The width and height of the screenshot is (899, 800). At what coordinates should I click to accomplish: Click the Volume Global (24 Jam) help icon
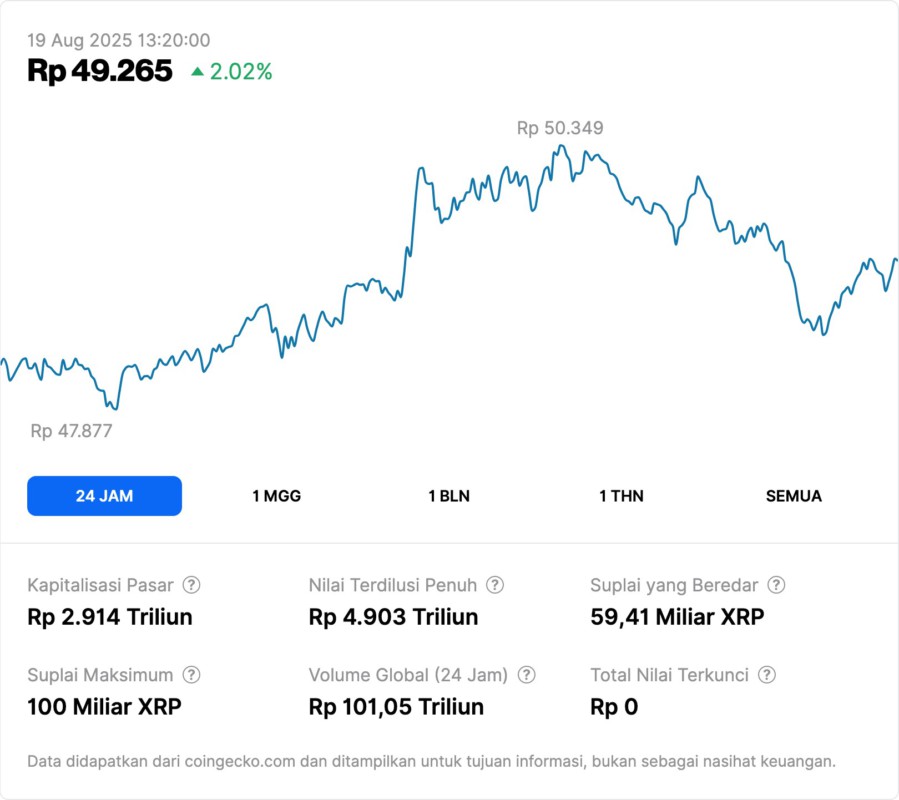point(527,675)
